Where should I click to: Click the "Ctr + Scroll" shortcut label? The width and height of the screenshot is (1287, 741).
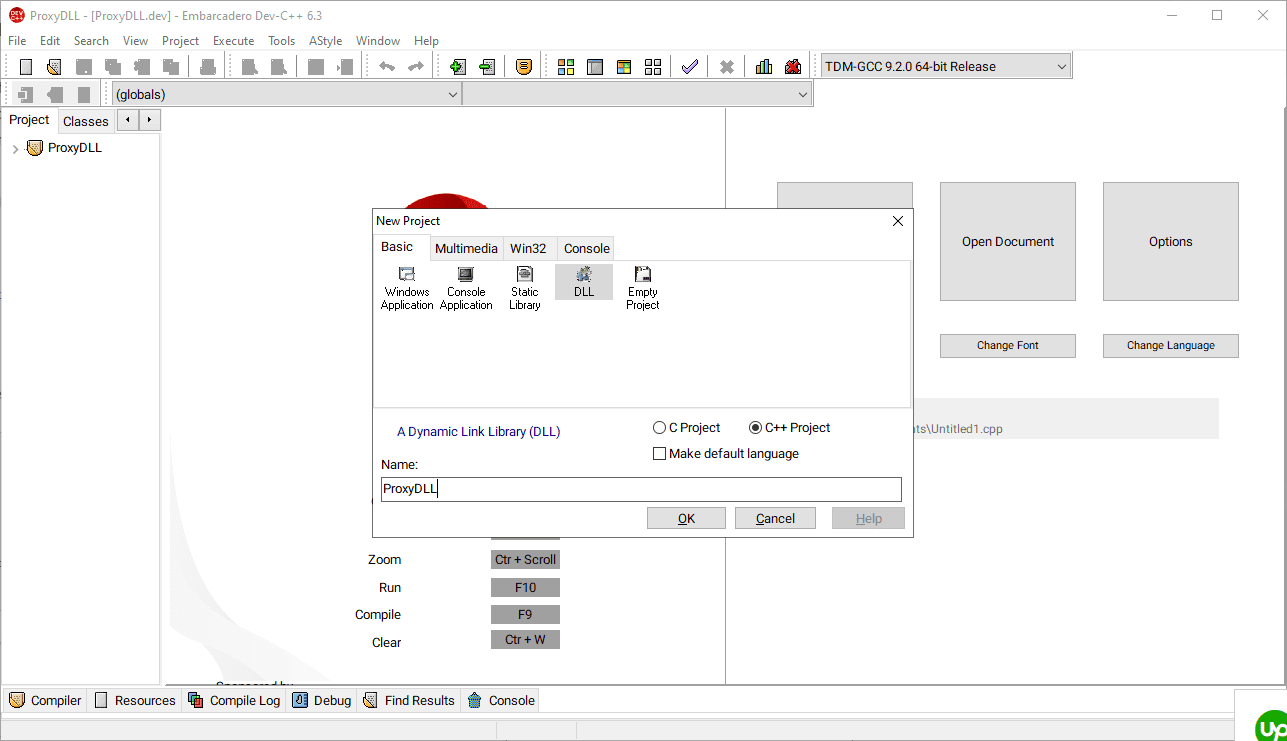[x=525, y=560]
